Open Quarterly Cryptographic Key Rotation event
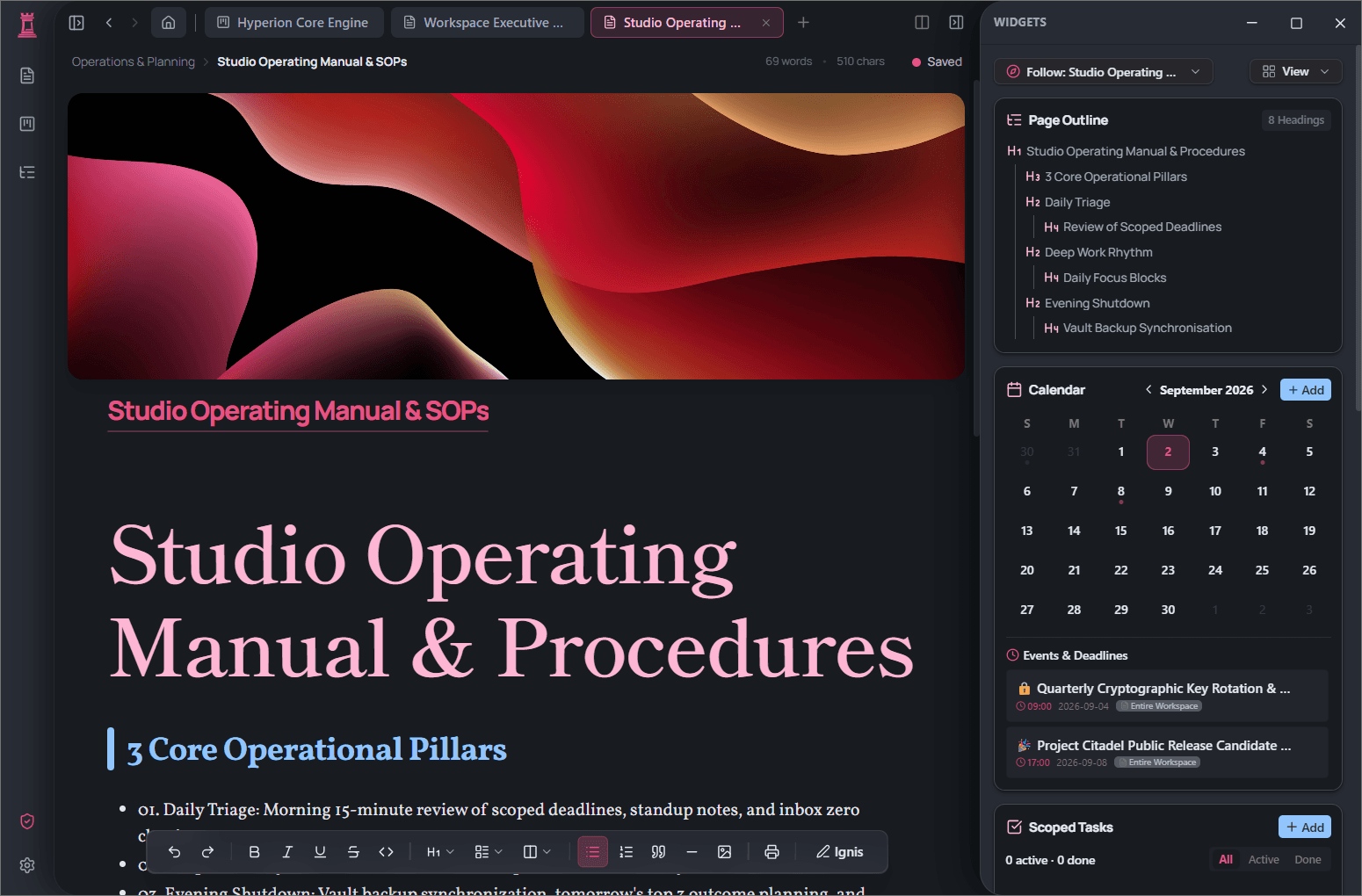The image size is (1362, 896). click(1167, 697)
